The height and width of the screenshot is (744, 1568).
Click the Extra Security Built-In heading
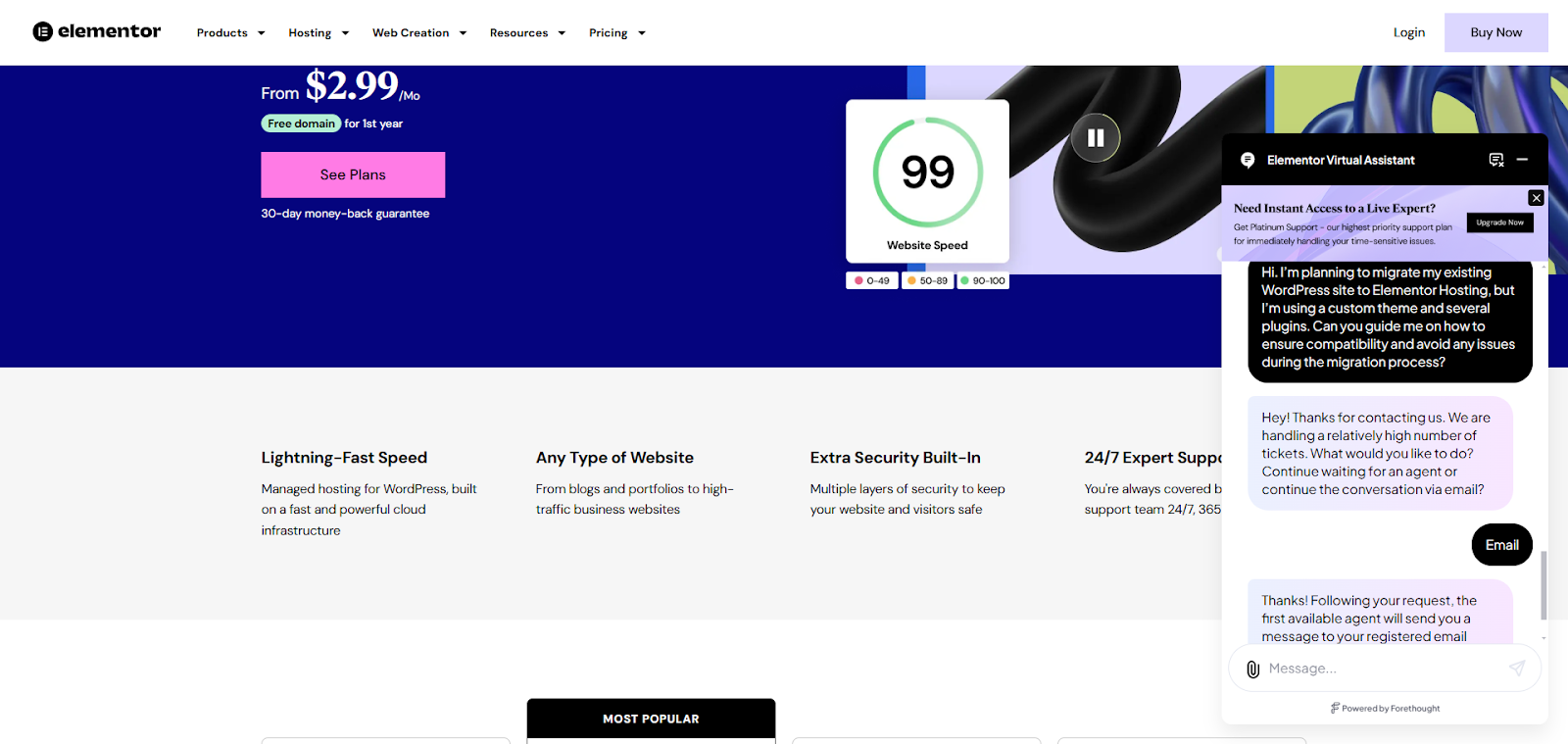(895, 458)
